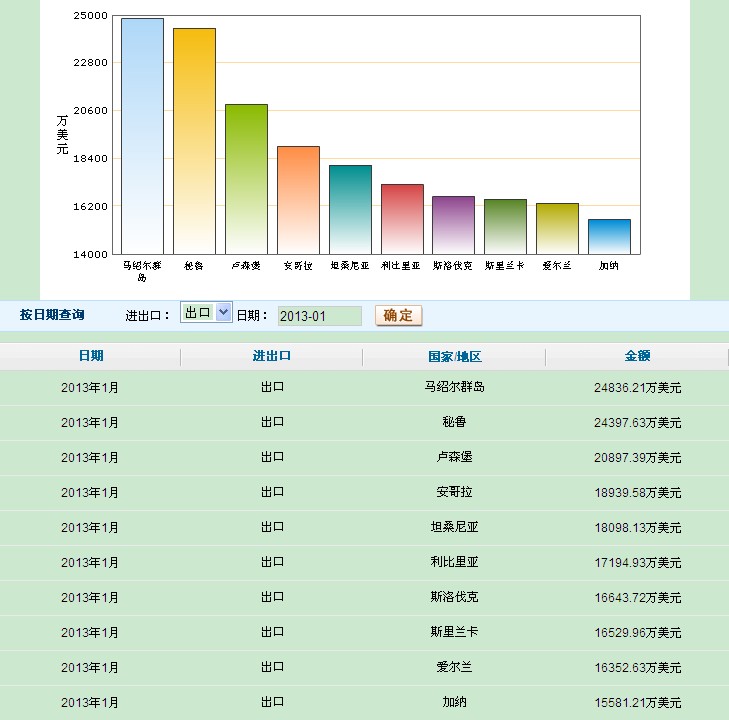Click the yellow 秘鲁 bar in chart
This screenshot has width=729, height=720.
pos(194,141)
